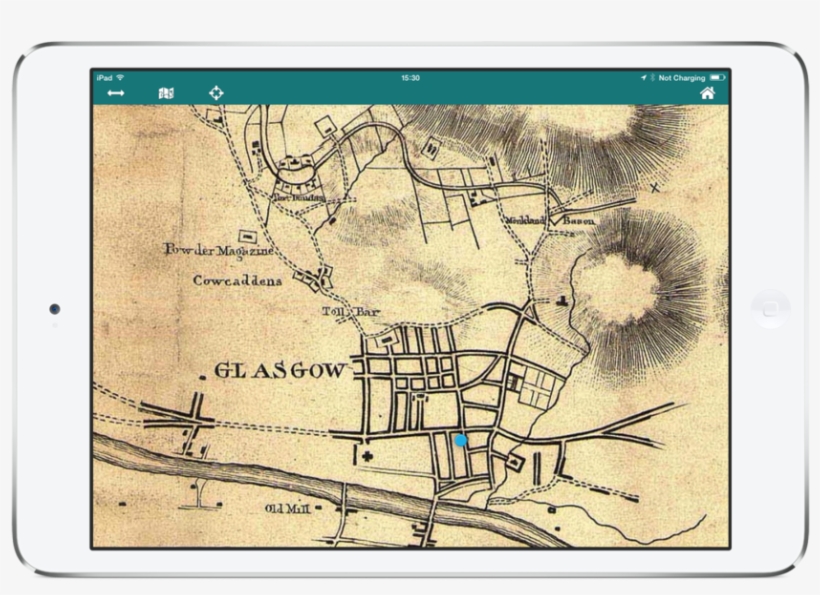
Task: Tap the crosshair locate-me icon
Action: pos(214,92)
